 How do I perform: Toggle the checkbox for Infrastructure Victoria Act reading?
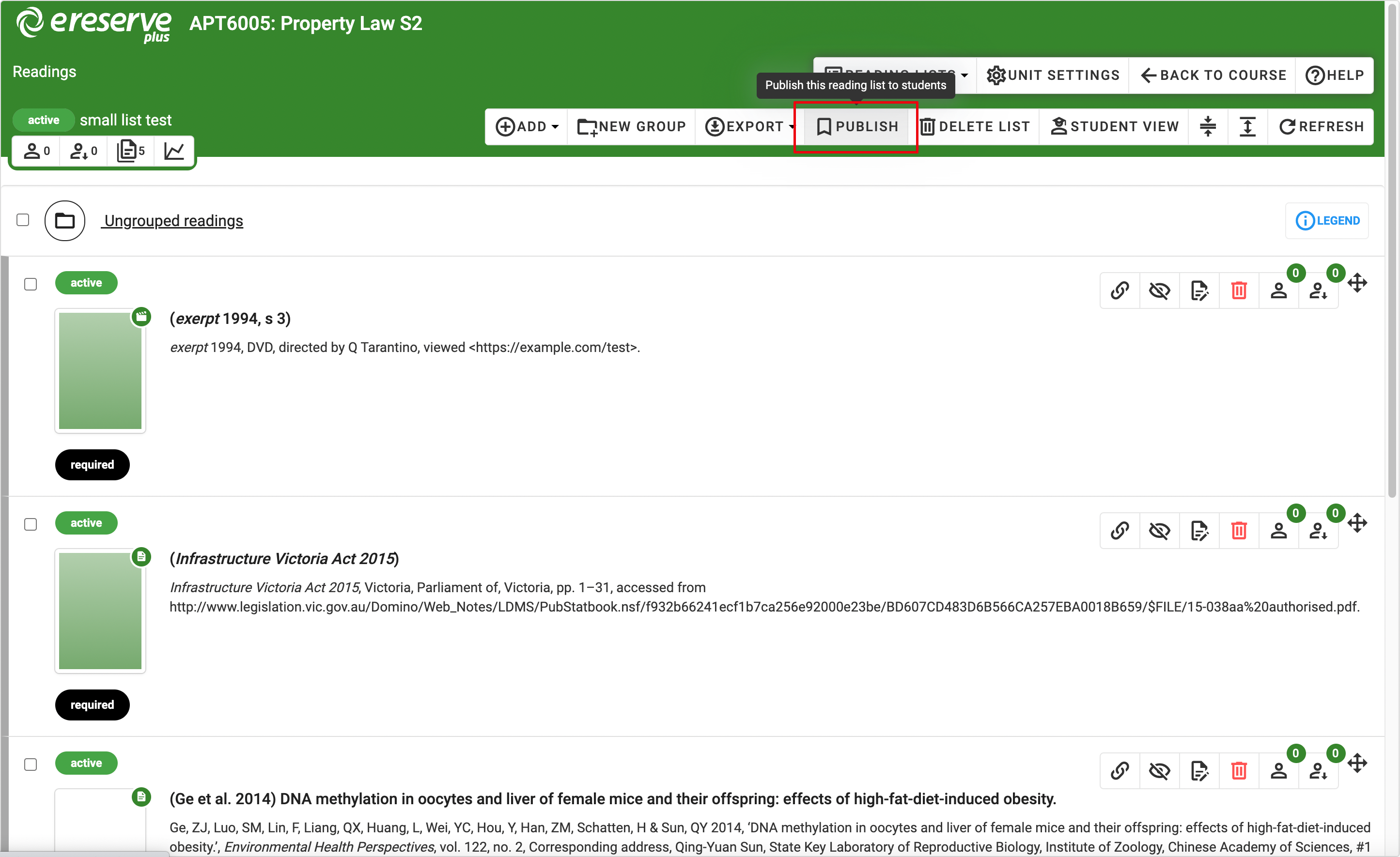(30, 522)
